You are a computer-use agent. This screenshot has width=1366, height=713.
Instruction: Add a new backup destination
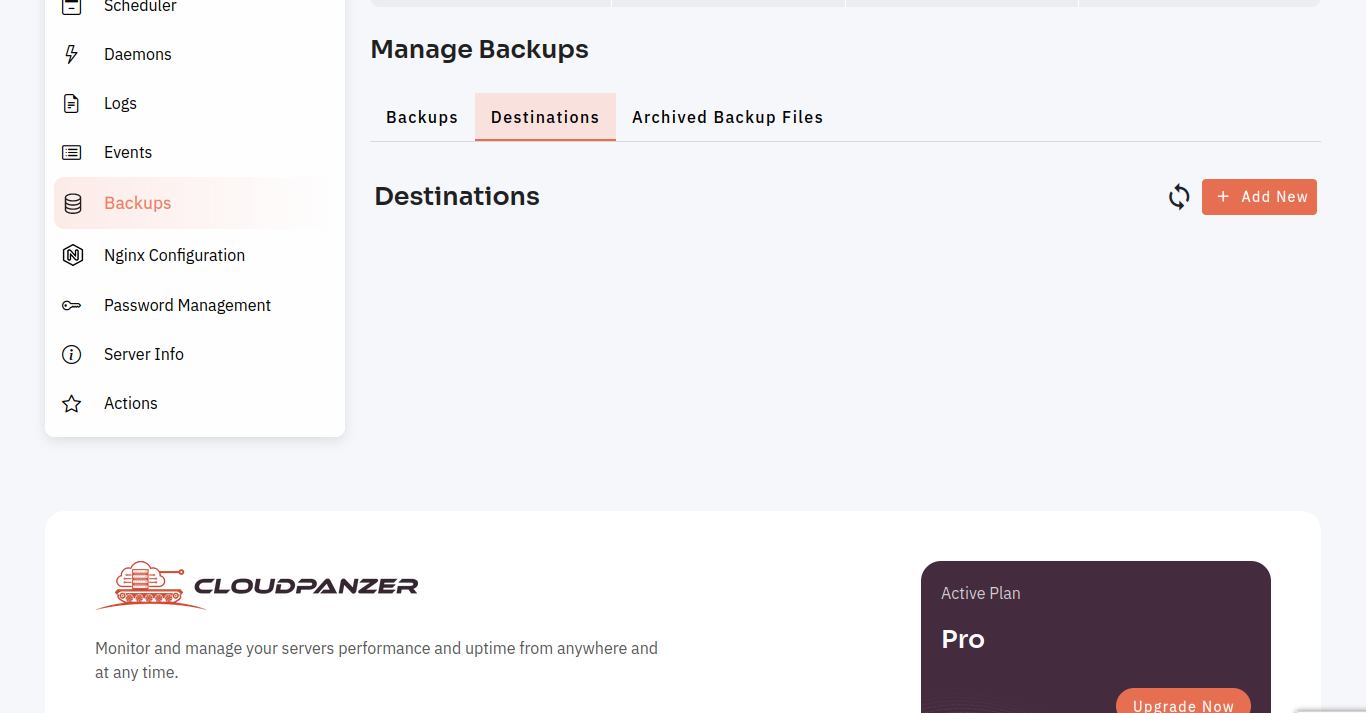(1259, 197)
